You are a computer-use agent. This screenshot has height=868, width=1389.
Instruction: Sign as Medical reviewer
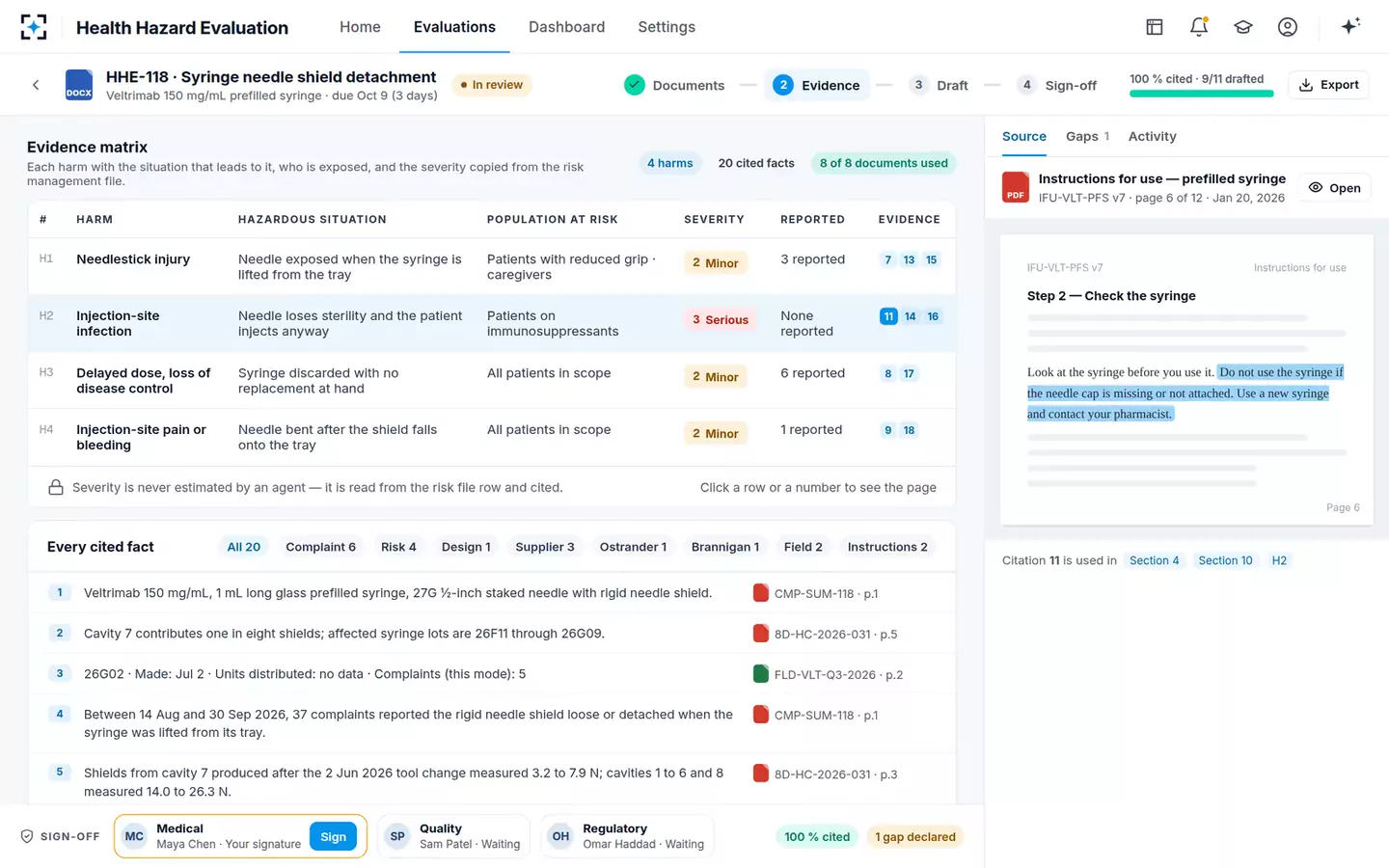point(333,836)
